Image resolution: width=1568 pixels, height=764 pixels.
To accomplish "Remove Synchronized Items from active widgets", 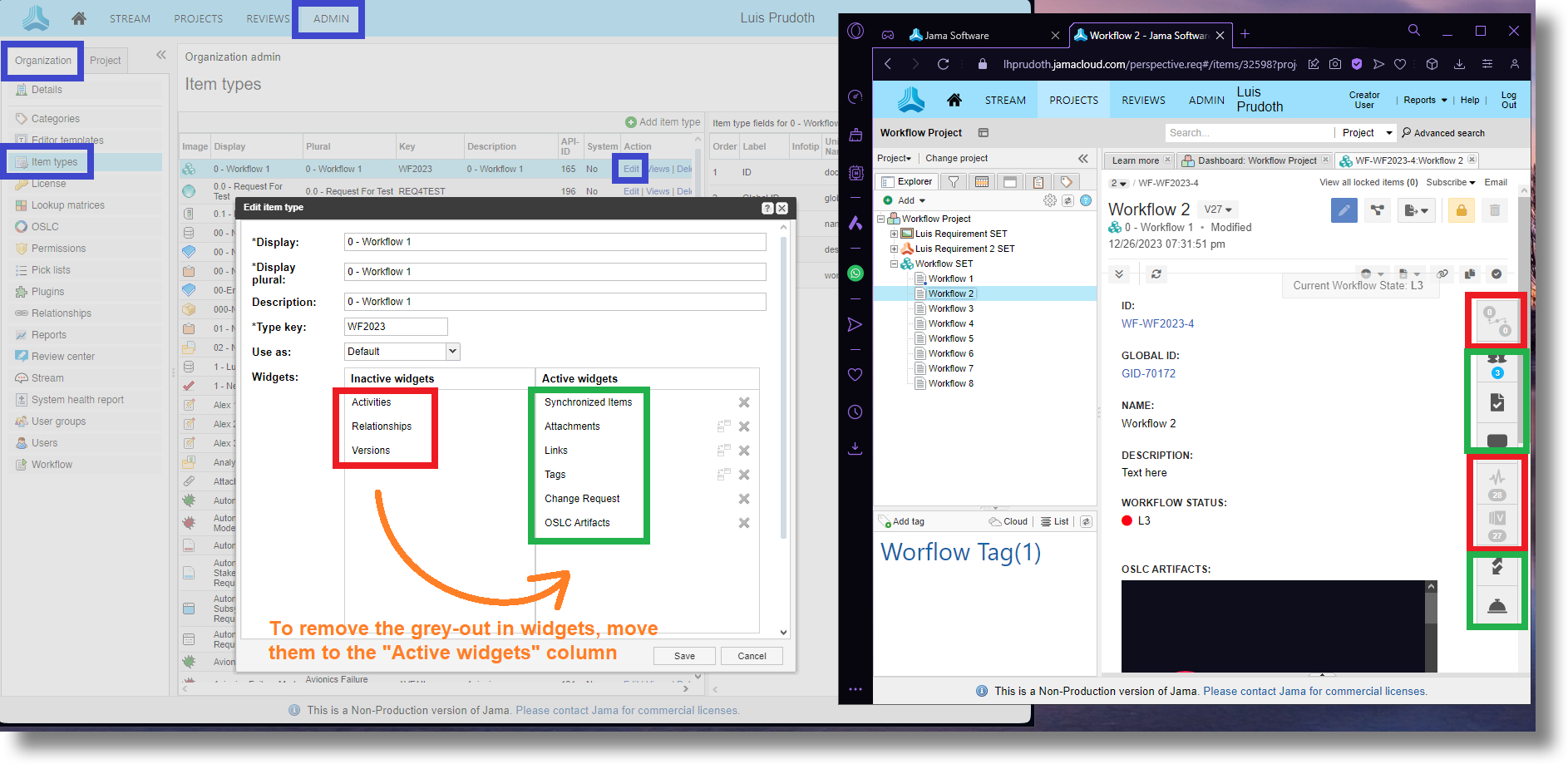I will (744, 402).
